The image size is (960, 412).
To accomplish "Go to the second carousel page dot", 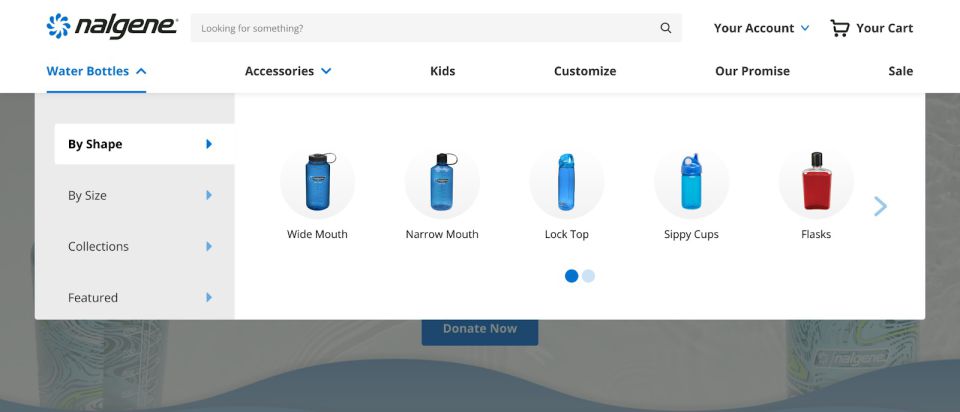I will pos(588,276).
